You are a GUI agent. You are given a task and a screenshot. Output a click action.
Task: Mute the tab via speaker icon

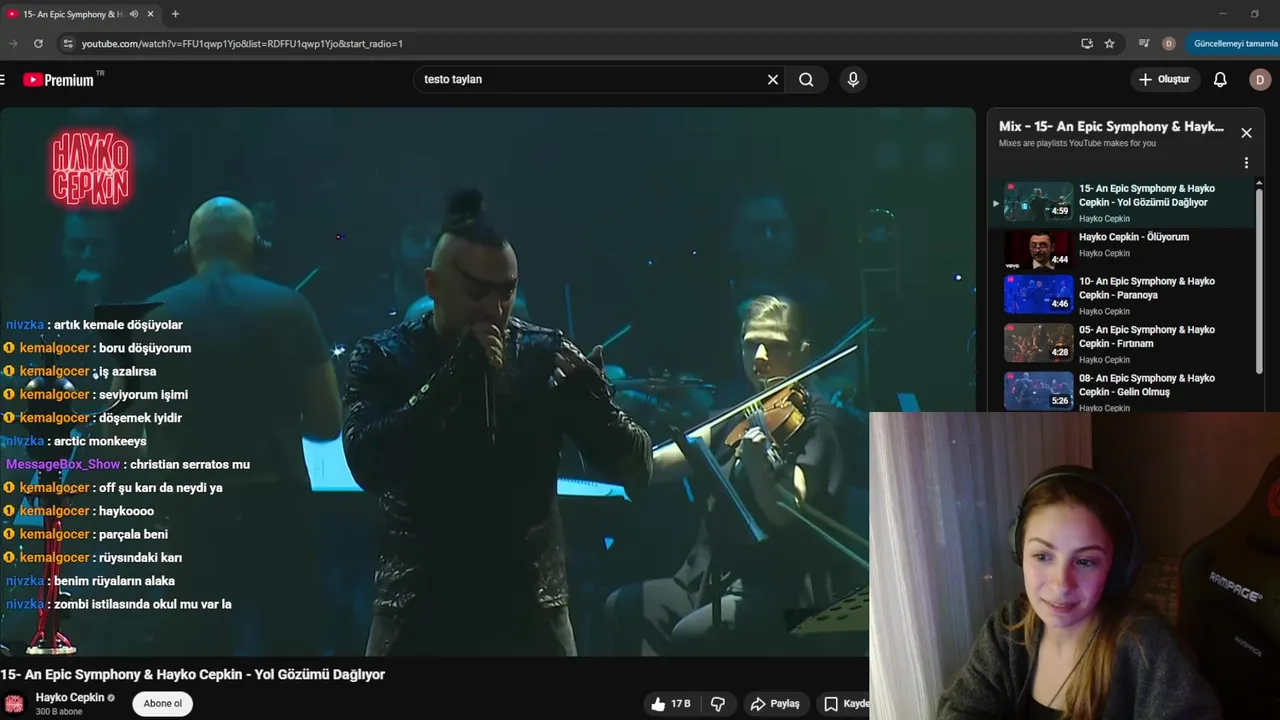[133, 14]
